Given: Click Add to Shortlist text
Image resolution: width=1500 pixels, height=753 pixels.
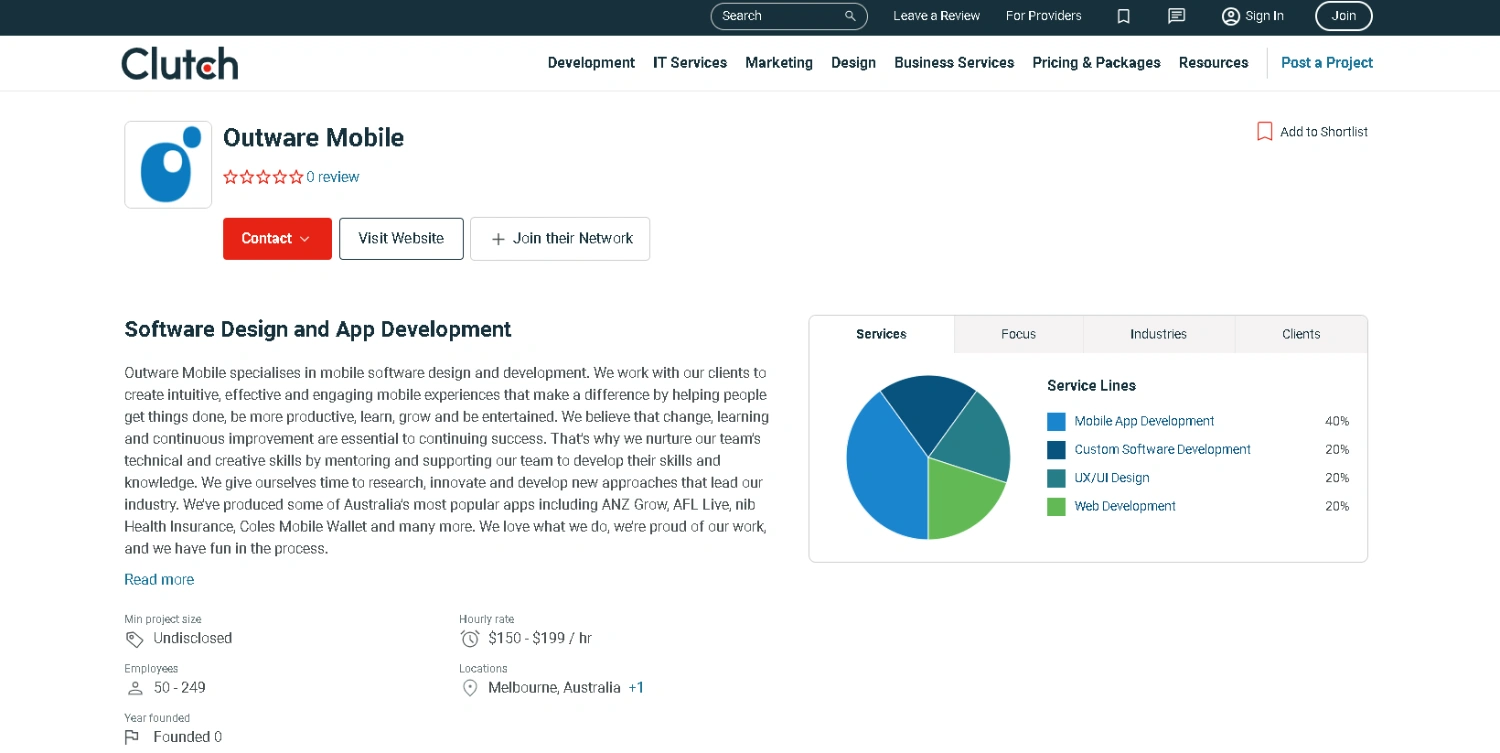Looking at the screenshot, I should pyautogui.click(x=1324, y=132).
